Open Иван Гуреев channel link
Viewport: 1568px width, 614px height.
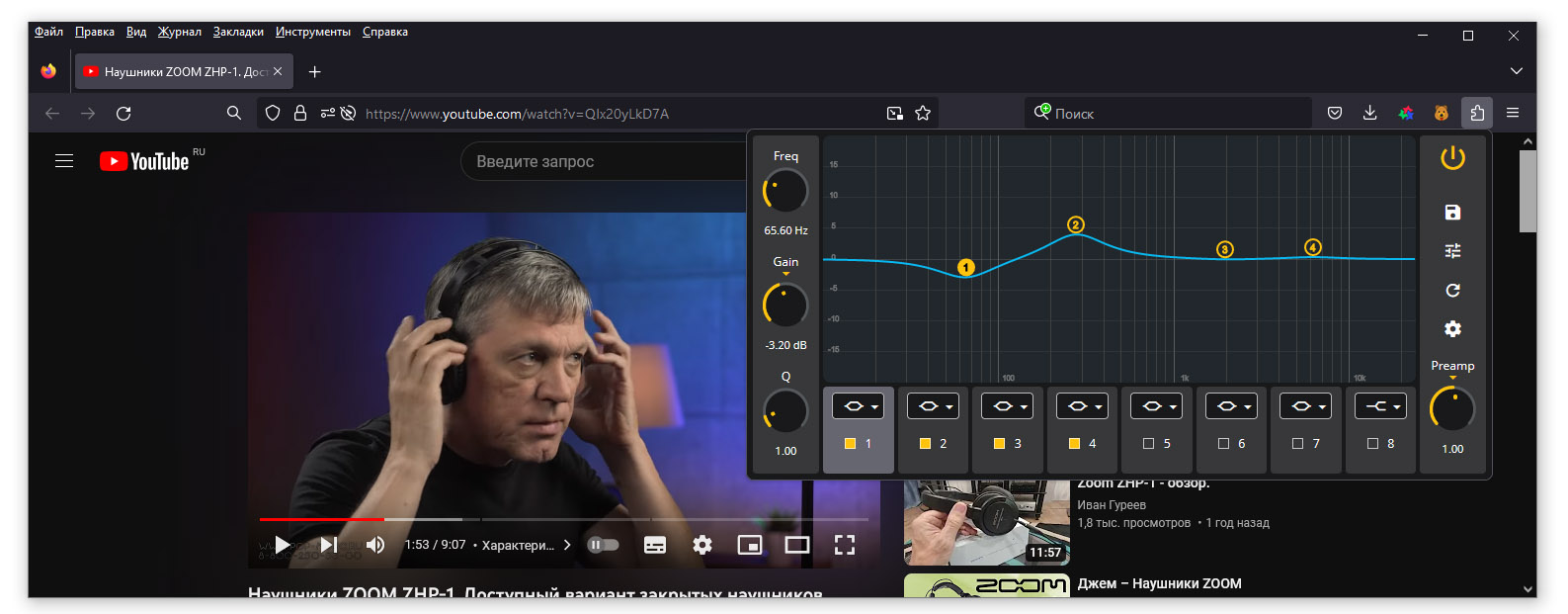coord(1112,505)
